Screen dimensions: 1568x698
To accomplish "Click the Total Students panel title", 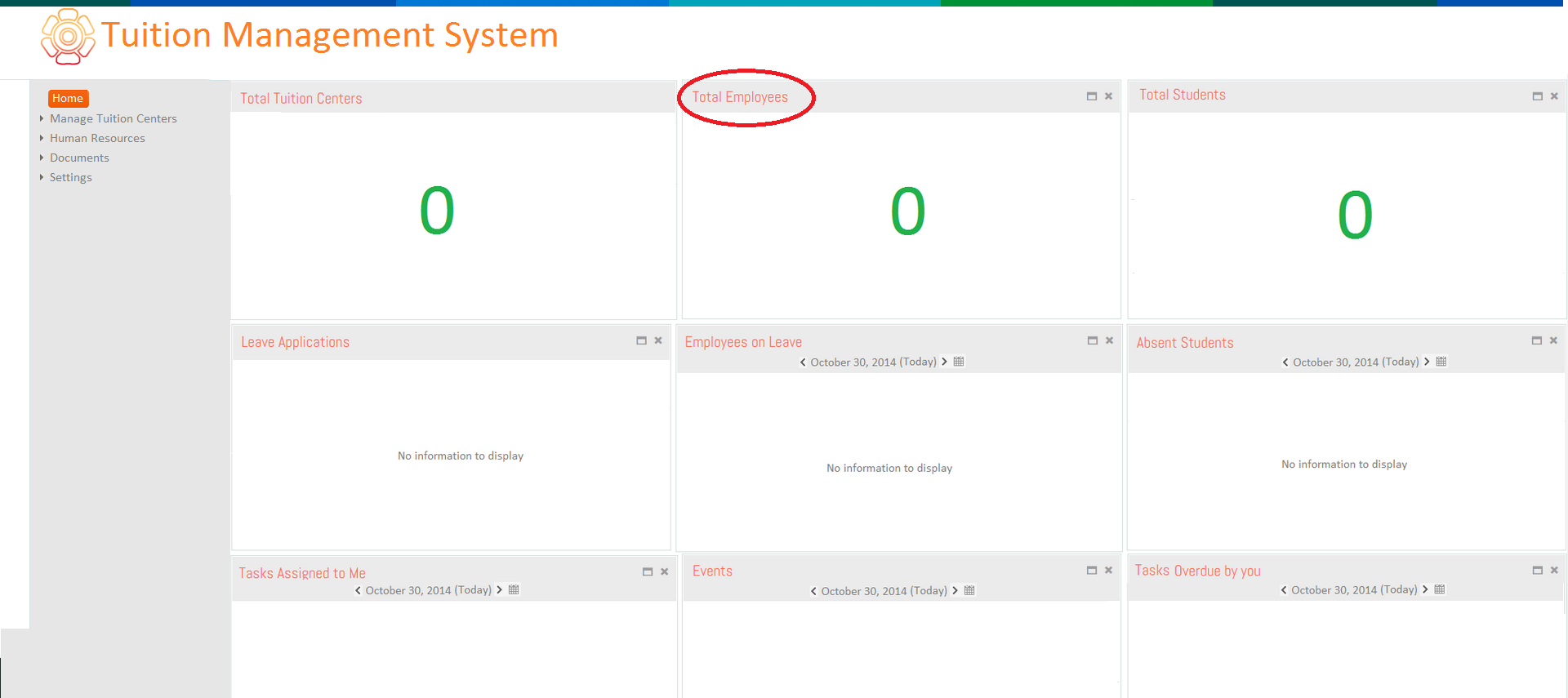I will [1183, 96].
